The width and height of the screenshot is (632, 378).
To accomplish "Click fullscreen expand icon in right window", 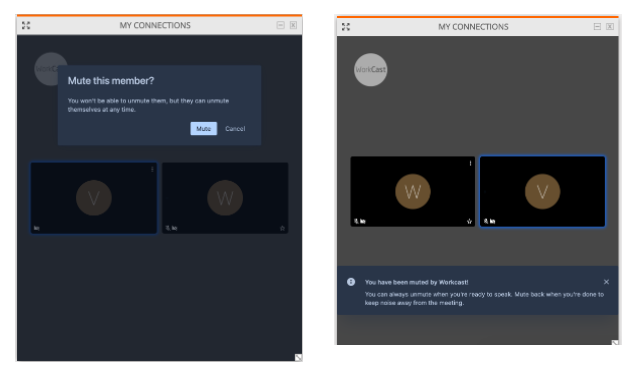I will (x=346, y=27).
